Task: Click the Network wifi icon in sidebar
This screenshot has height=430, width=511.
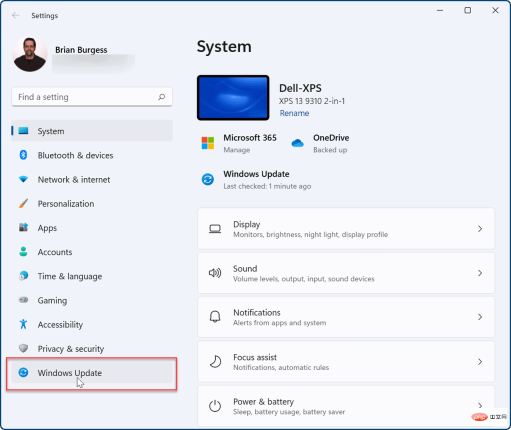Action: [x=23, y=179]
